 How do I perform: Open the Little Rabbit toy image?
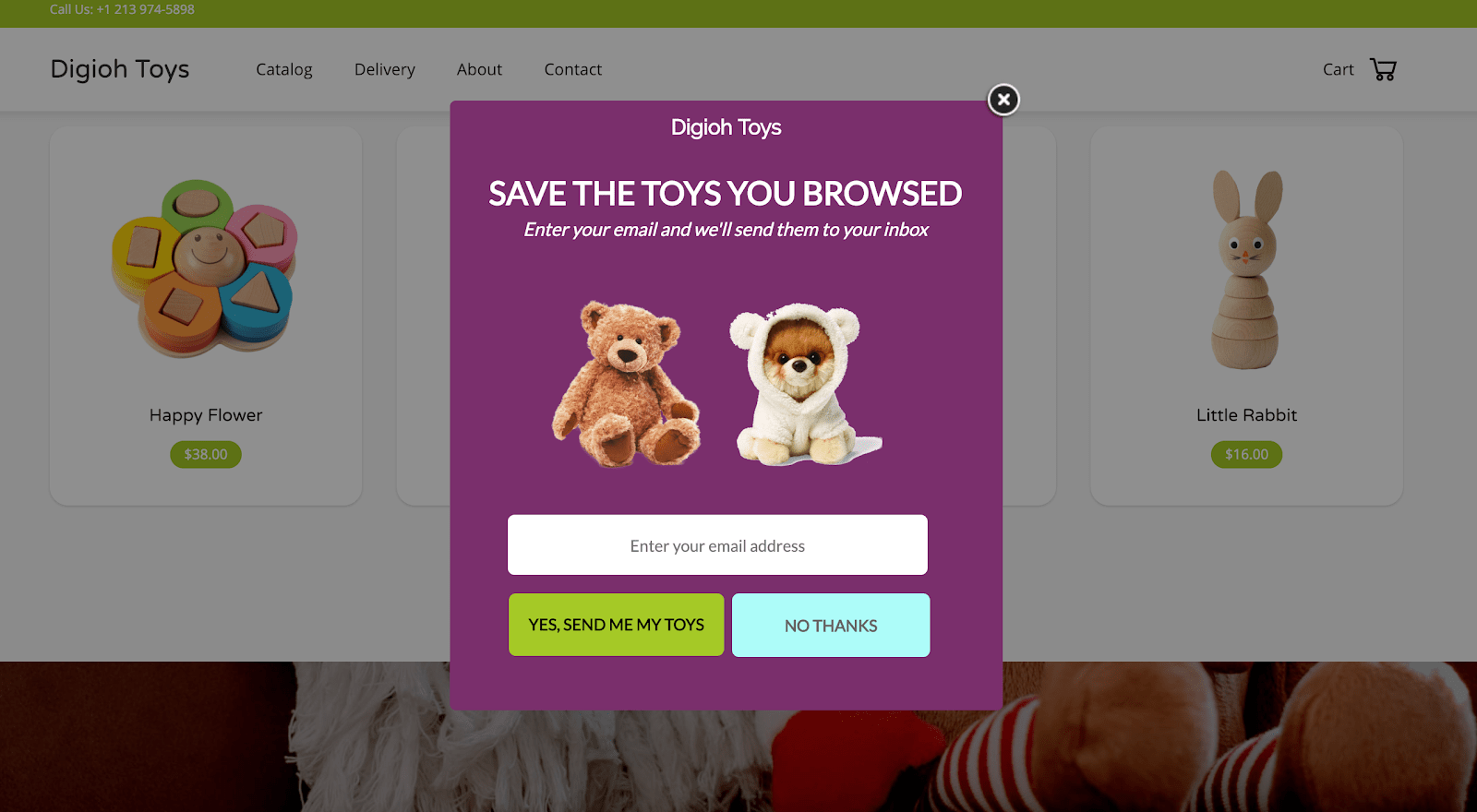click(x=1246, y=269)
